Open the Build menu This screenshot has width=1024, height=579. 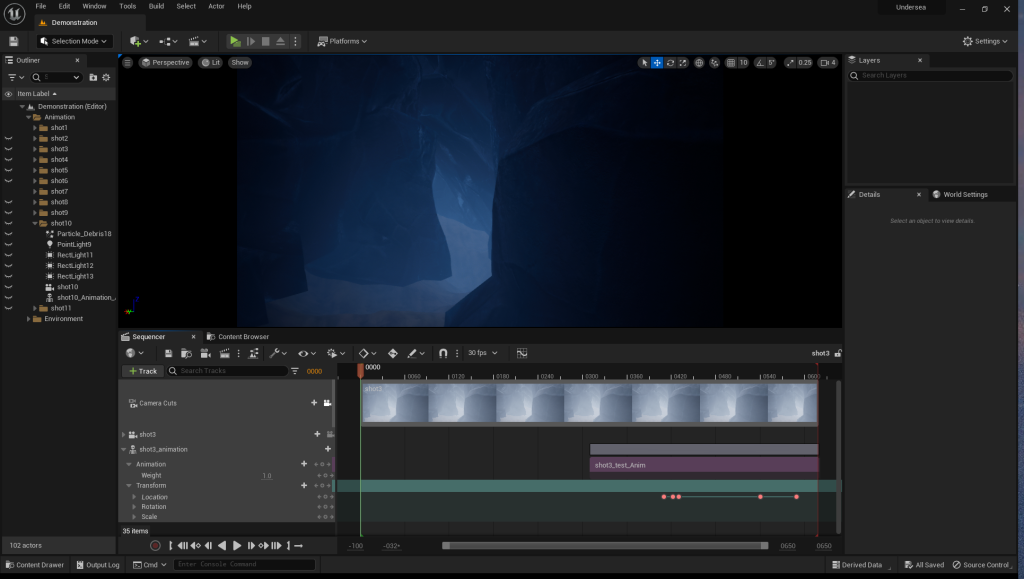tap(156, 6)
